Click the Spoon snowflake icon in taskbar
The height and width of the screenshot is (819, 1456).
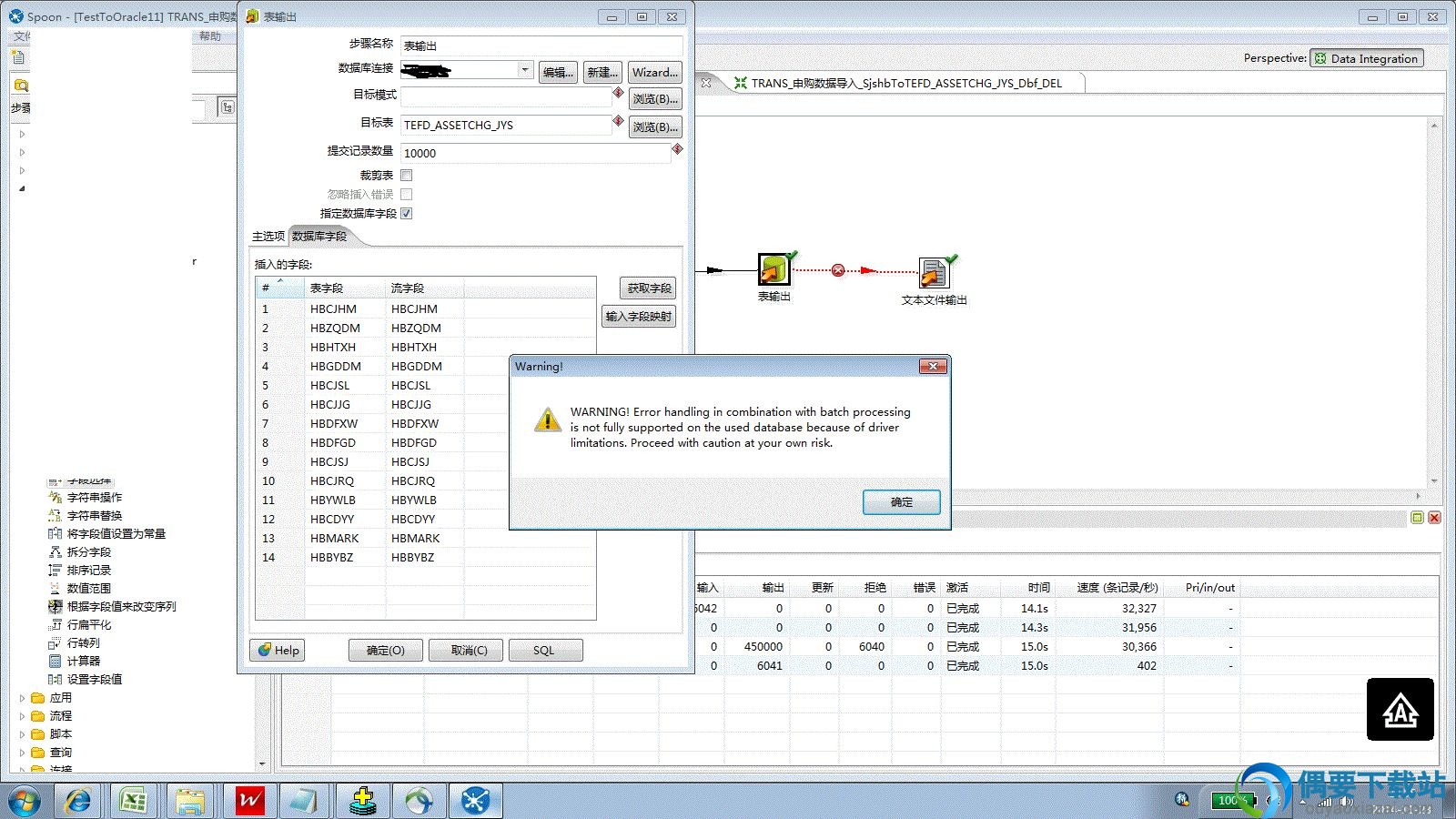pos(476,801)
